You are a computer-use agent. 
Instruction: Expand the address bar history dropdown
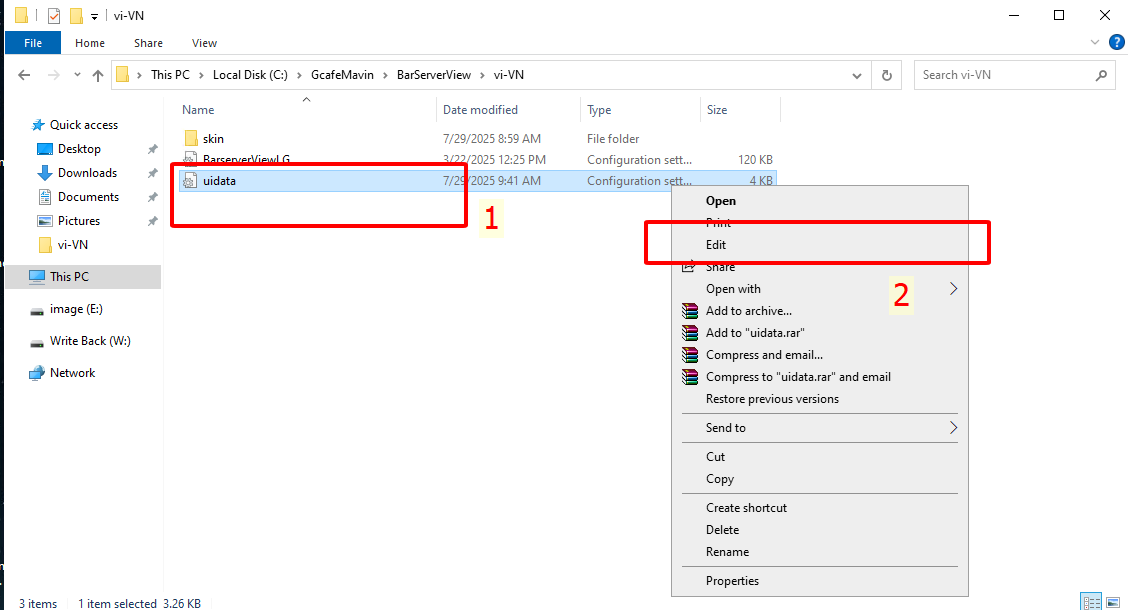[857, 76]
